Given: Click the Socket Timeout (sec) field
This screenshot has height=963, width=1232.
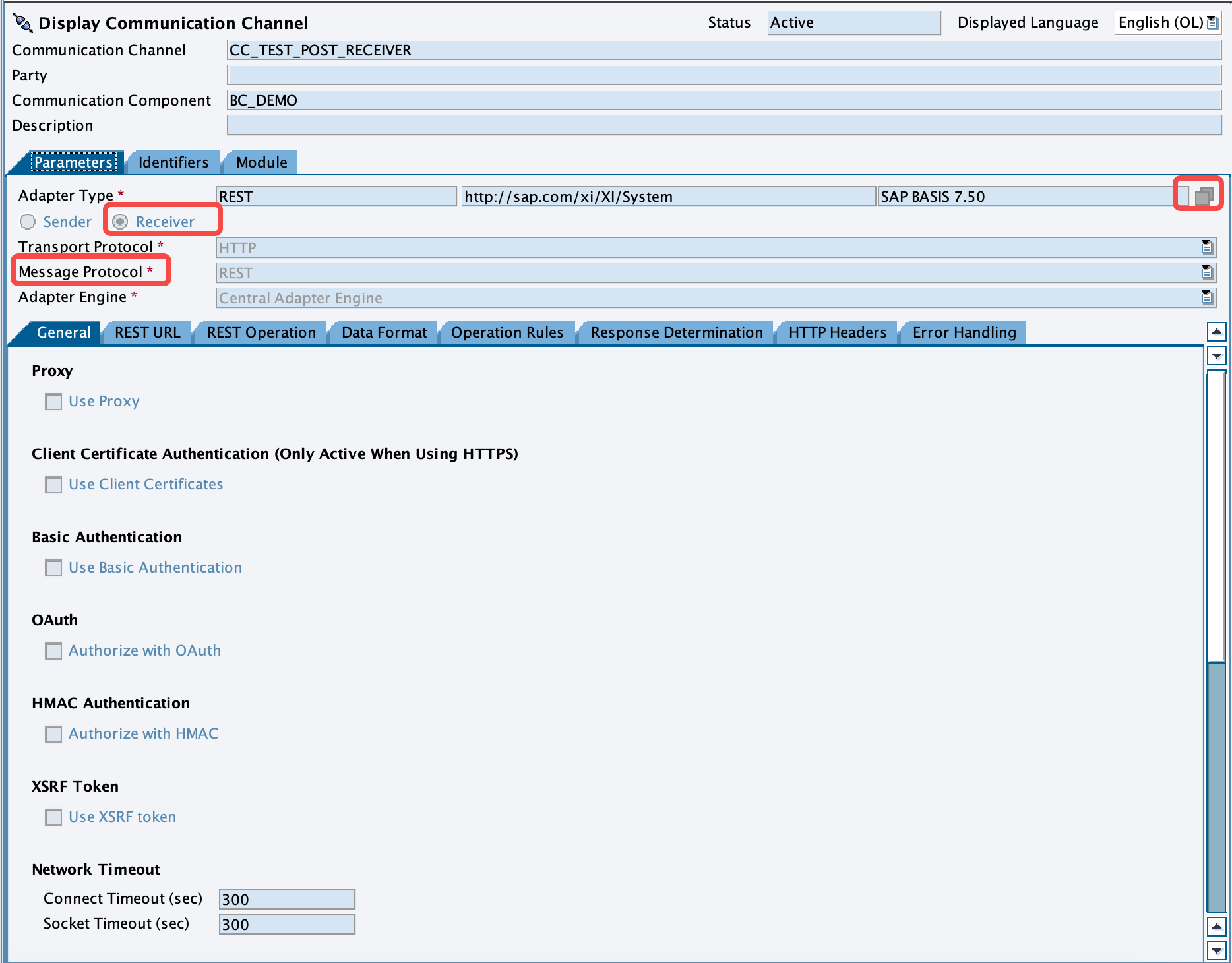Looking at the screenshot, I should point(287,925).
